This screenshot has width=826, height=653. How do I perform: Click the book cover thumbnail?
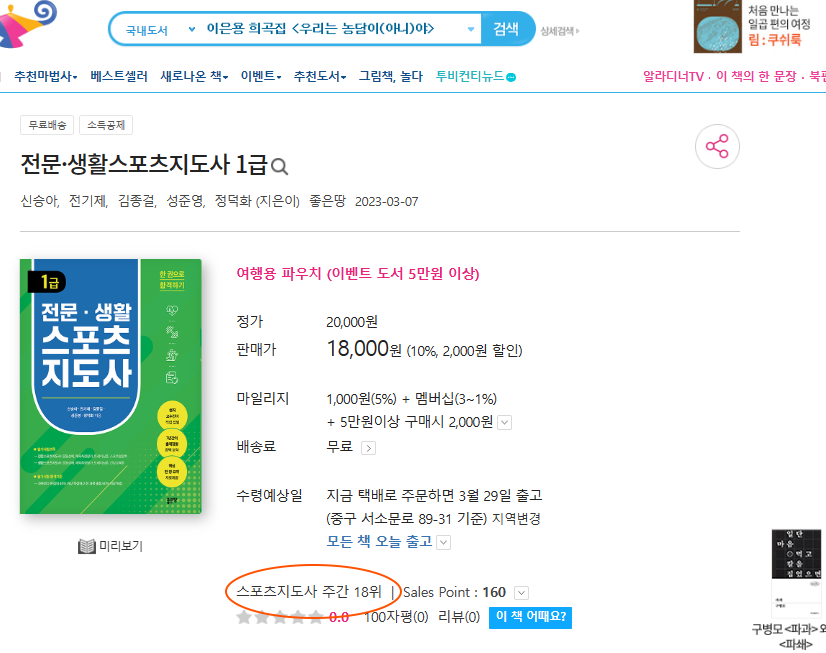[x=111, y=386]
